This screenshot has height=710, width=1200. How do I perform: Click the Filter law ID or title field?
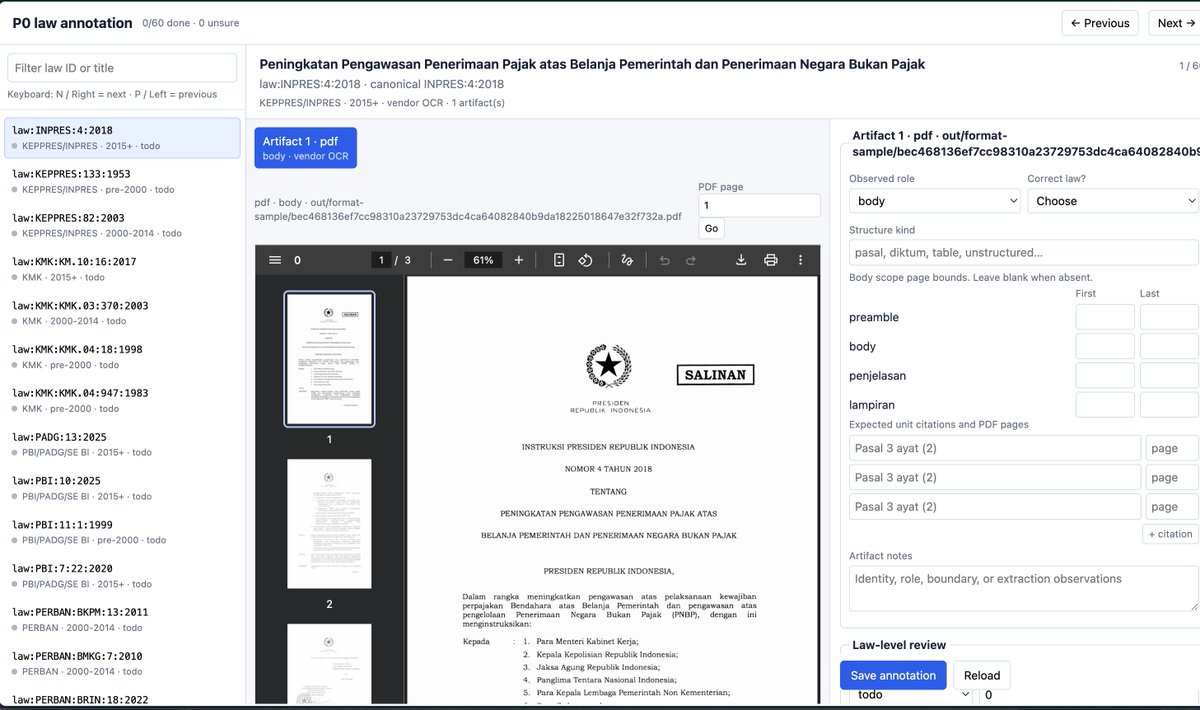coord(122,68)
